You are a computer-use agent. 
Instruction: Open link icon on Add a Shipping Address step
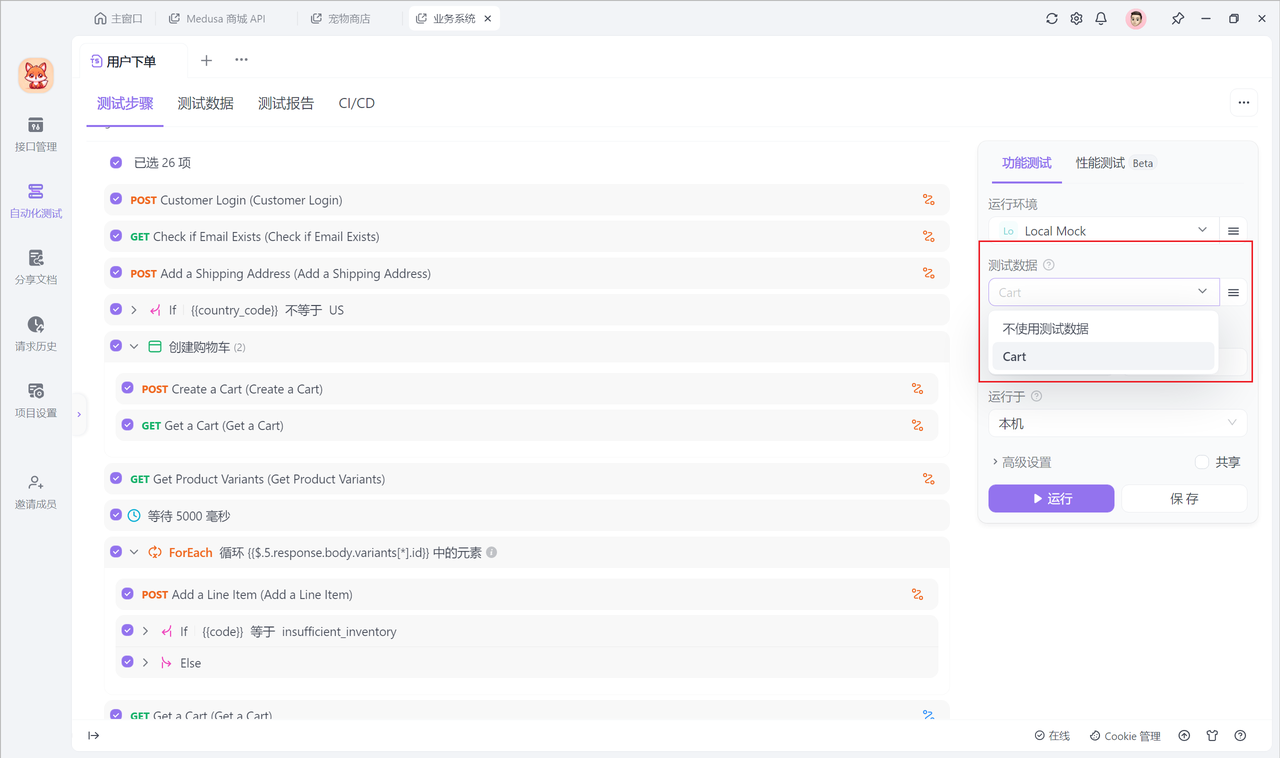click(x=929, y=273)
